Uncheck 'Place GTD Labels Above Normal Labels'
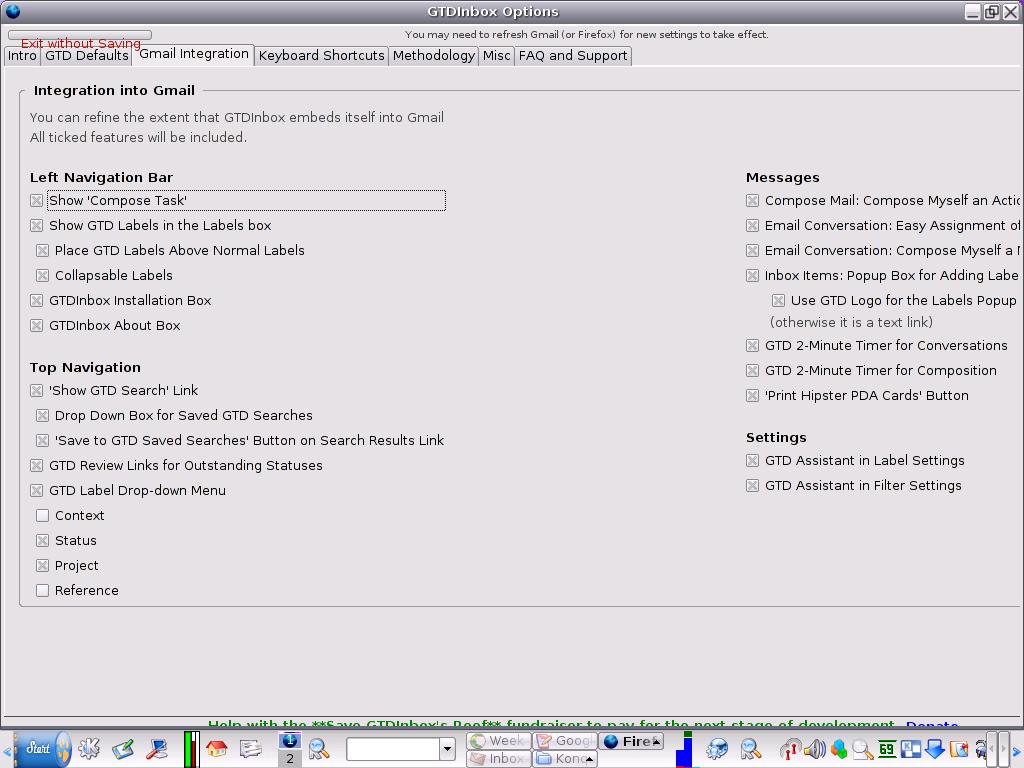Image resolution: width=1024 pixels, height=768 pixels. point(42,250)
